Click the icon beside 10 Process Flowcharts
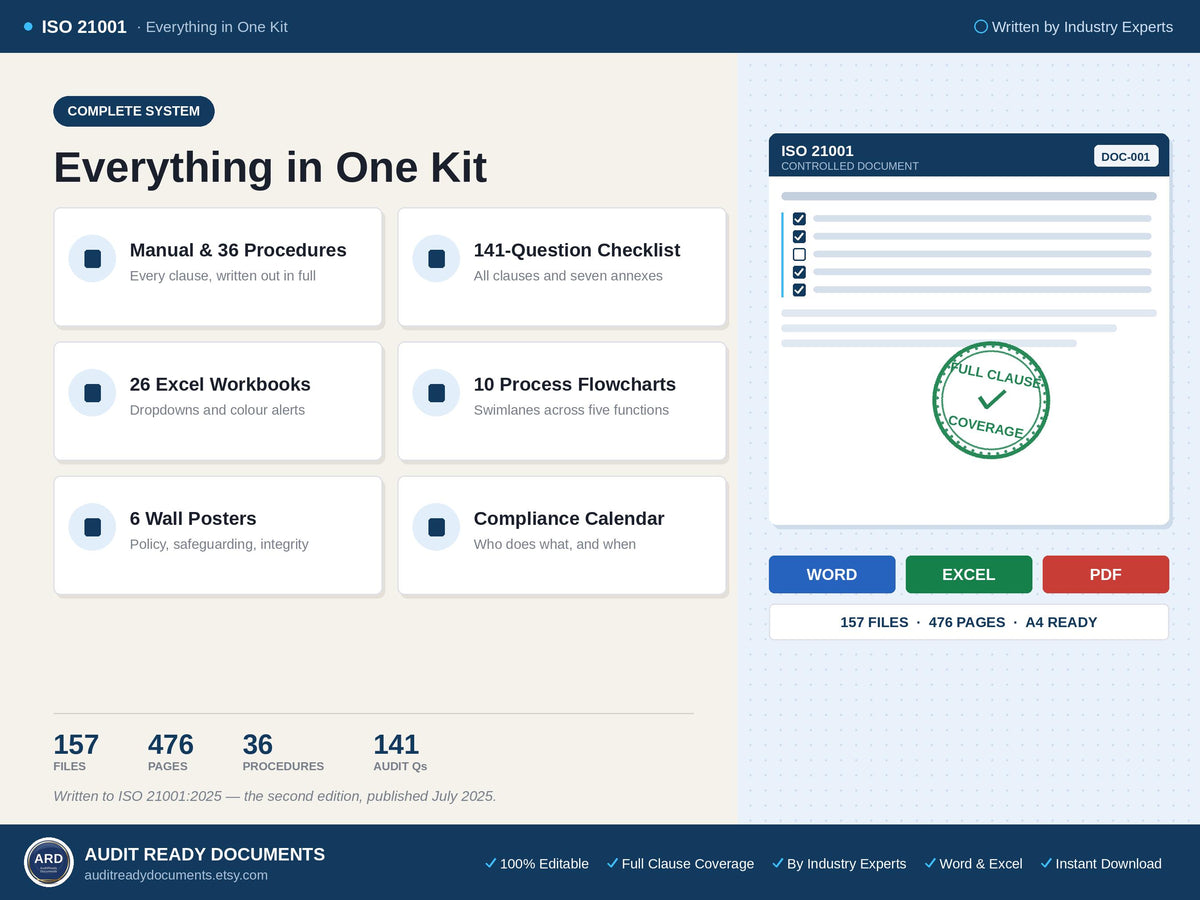This screenshot has height=900, width=1200. (436, 393)
